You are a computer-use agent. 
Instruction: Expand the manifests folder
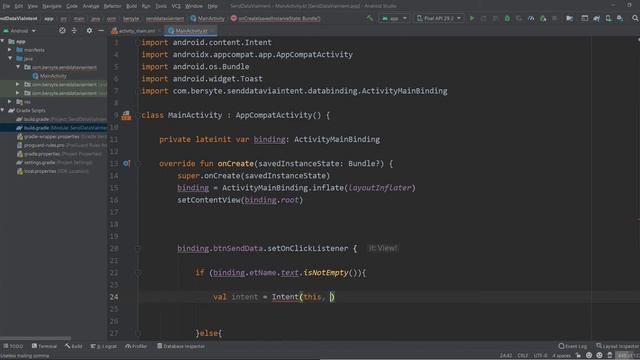[10, 50]
